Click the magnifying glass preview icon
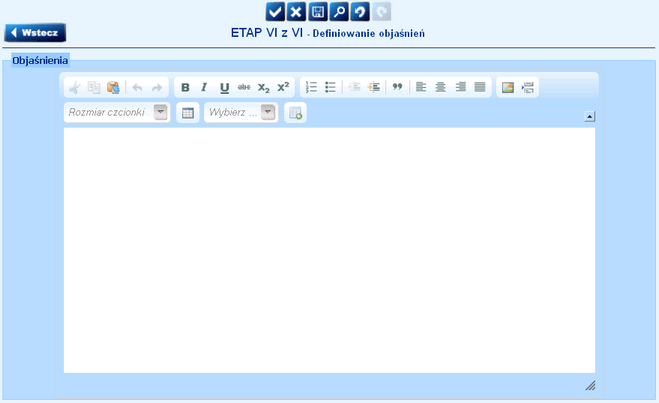Screen dimensions: 659x403 pos(339,11)
